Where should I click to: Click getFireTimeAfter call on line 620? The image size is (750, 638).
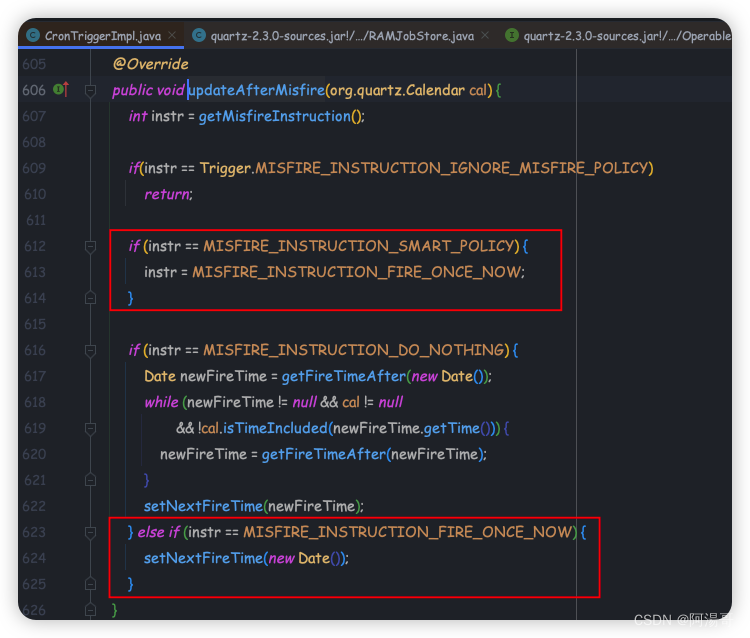[x=323, y=454]
